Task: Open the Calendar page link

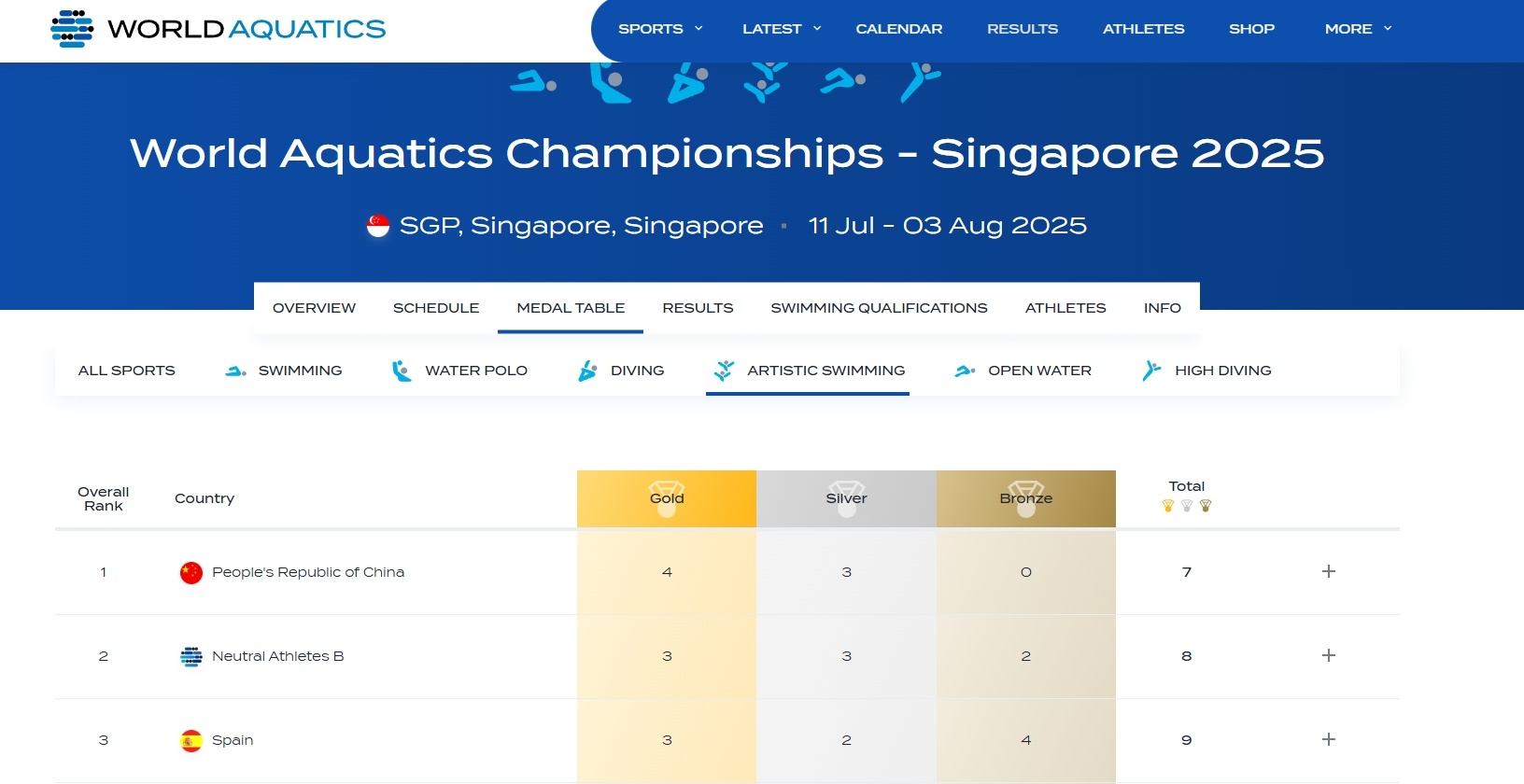Action: tap(899, 29)
